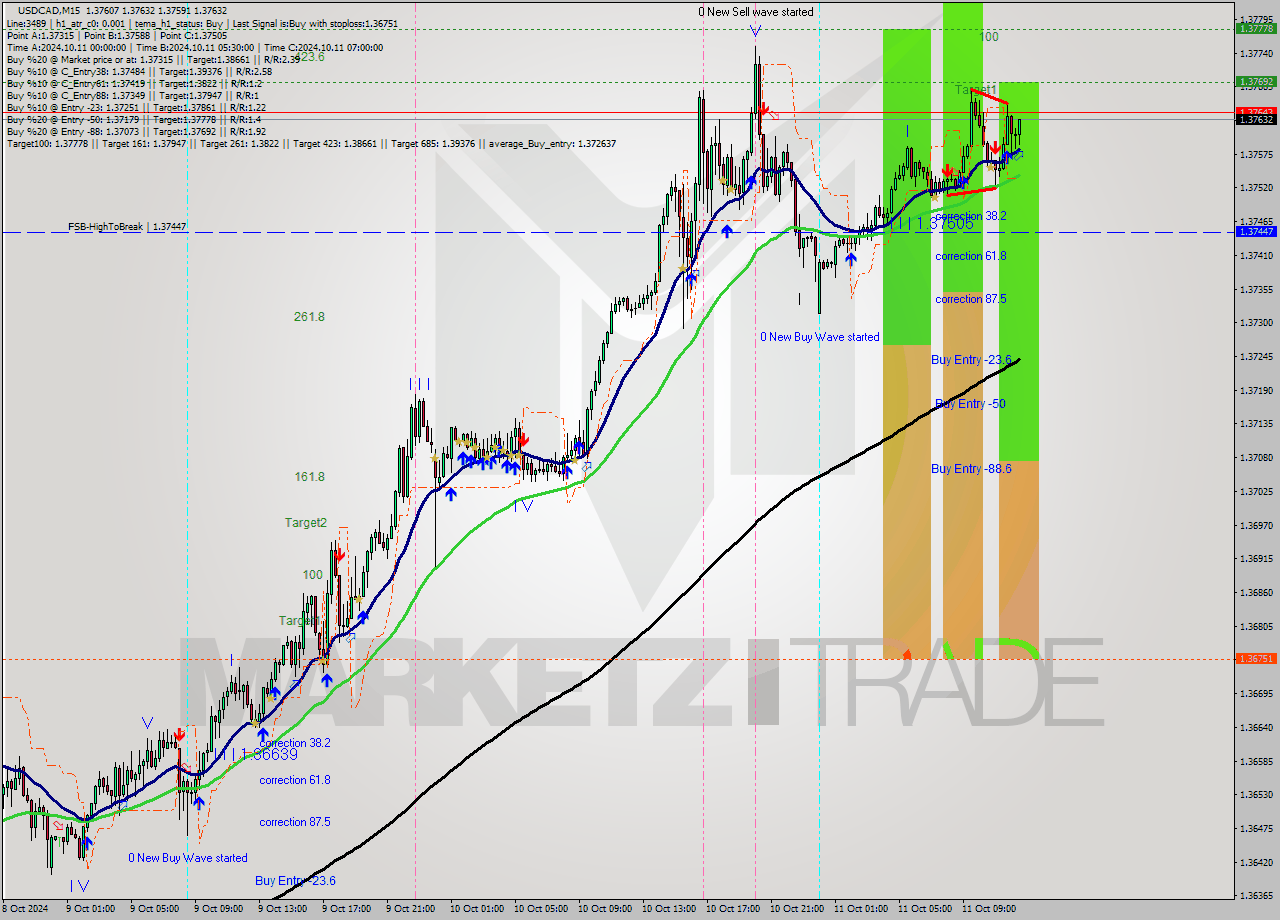The image size is (1280, 920).
Task: Click the 'correction 38.2' label above 1.36639
Action: click(x=295, y=744)
